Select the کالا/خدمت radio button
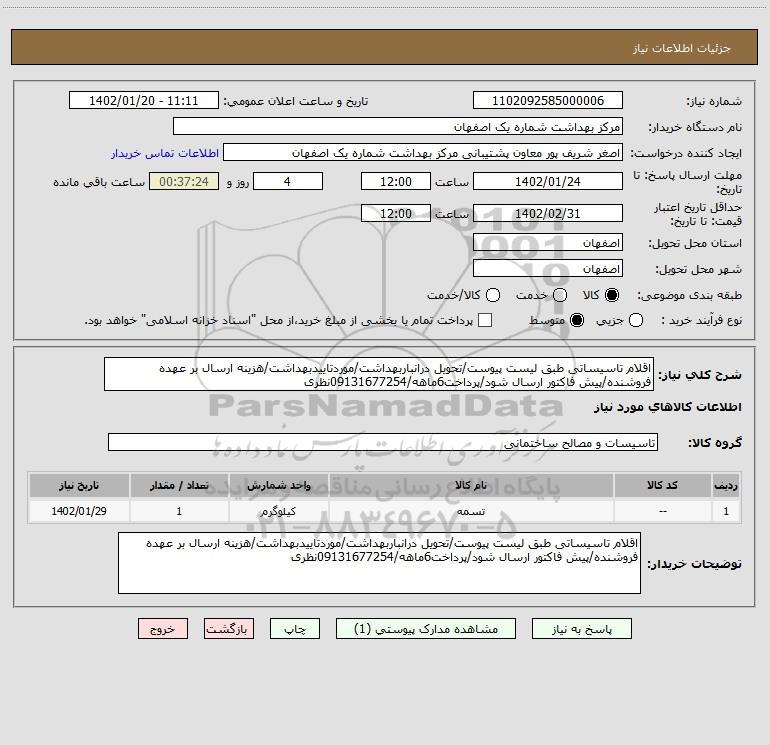Screen dimensions: 770x745 [493, 295]
